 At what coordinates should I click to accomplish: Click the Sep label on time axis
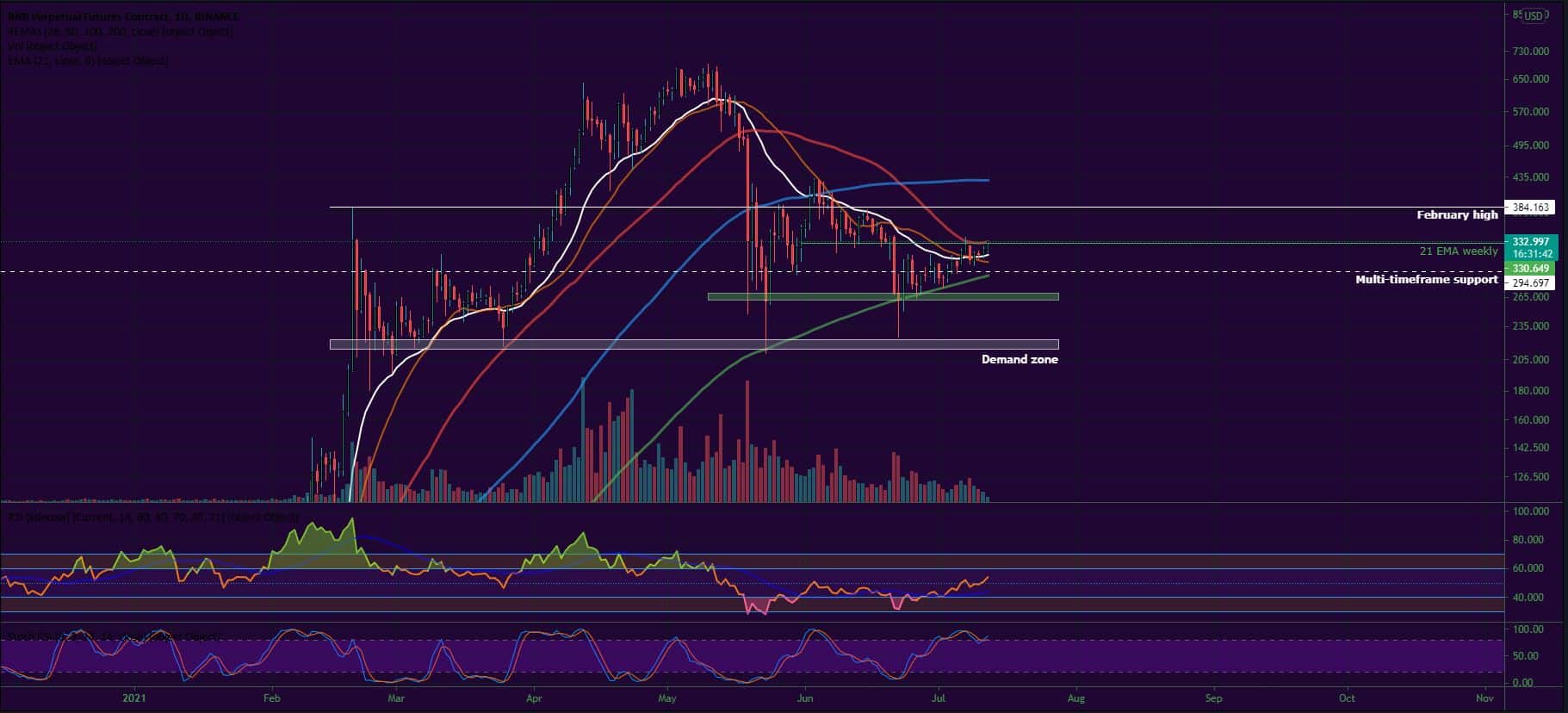[x=1213, y=698]
